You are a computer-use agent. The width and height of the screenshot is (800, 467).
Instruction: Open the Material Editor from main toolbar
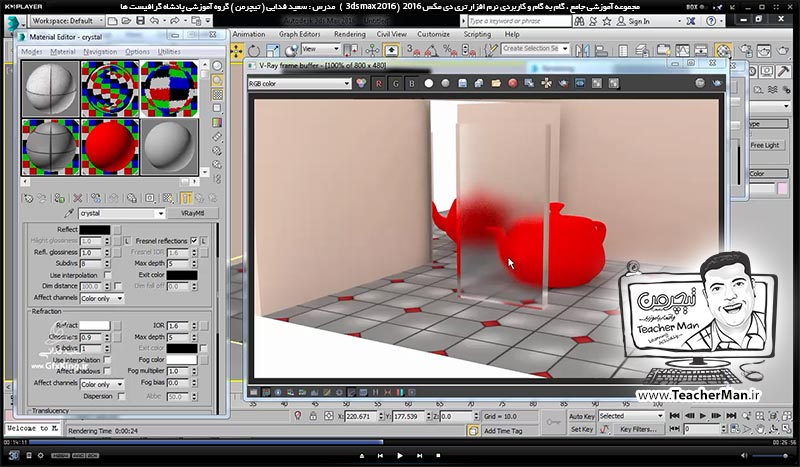click(x=723, y=50)
